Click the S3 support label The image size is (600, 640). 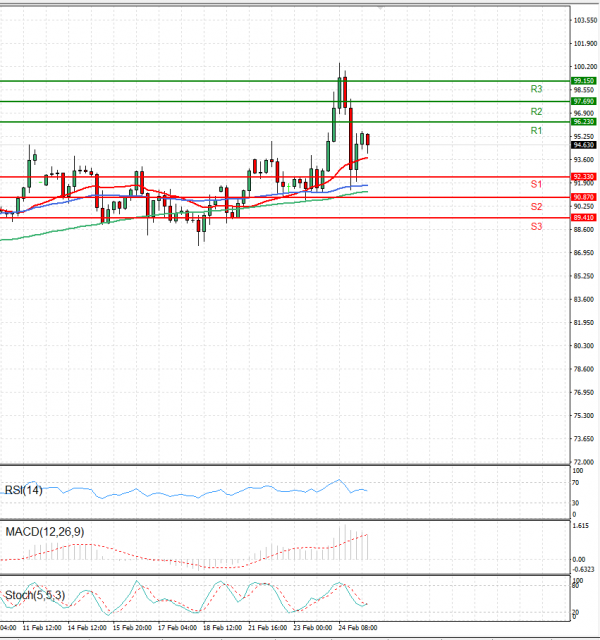point(536,227)
